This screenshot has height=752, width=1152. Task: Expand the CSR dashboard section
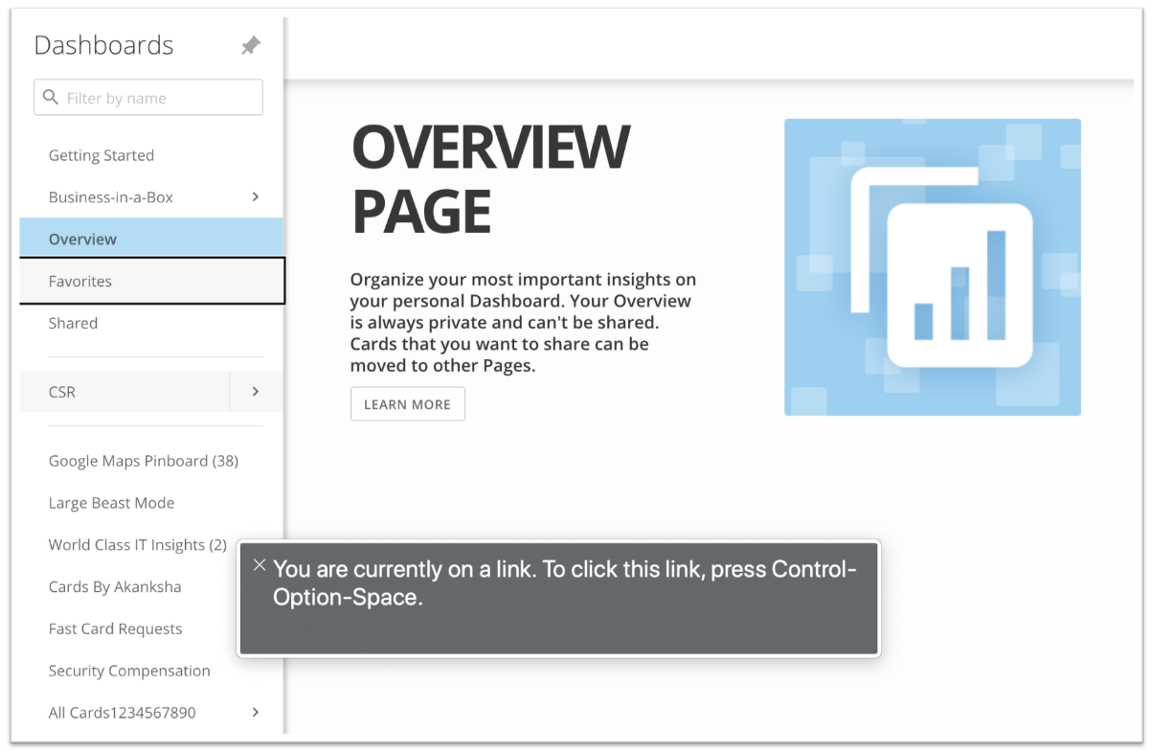tap(256, 391)
